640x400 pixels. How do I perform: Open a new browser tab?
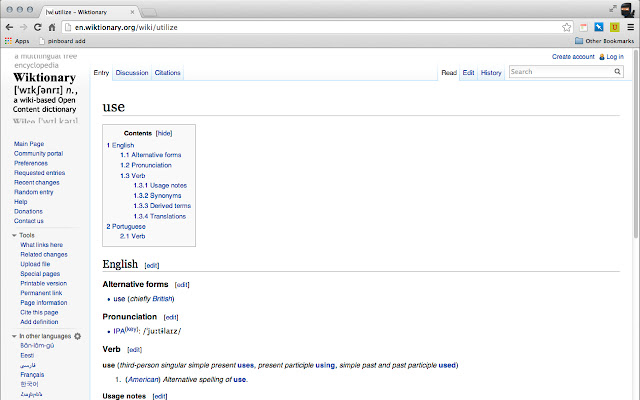[x=149, y=13]
